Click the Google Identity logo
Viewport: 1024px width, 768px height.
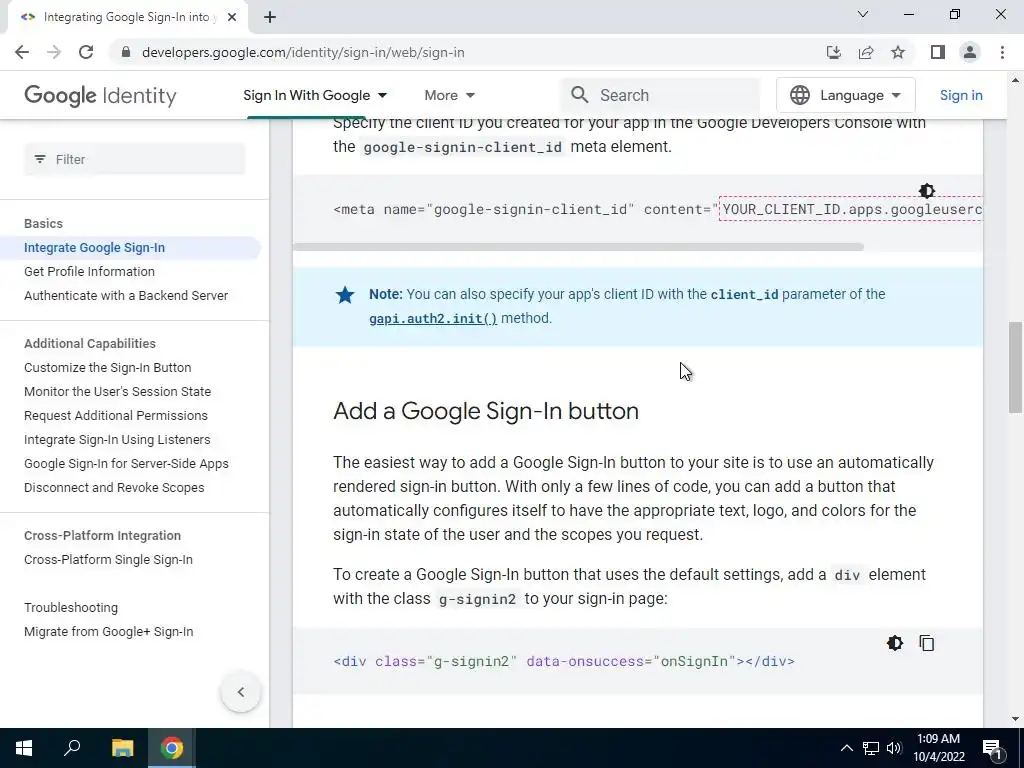tap(101, 95)
